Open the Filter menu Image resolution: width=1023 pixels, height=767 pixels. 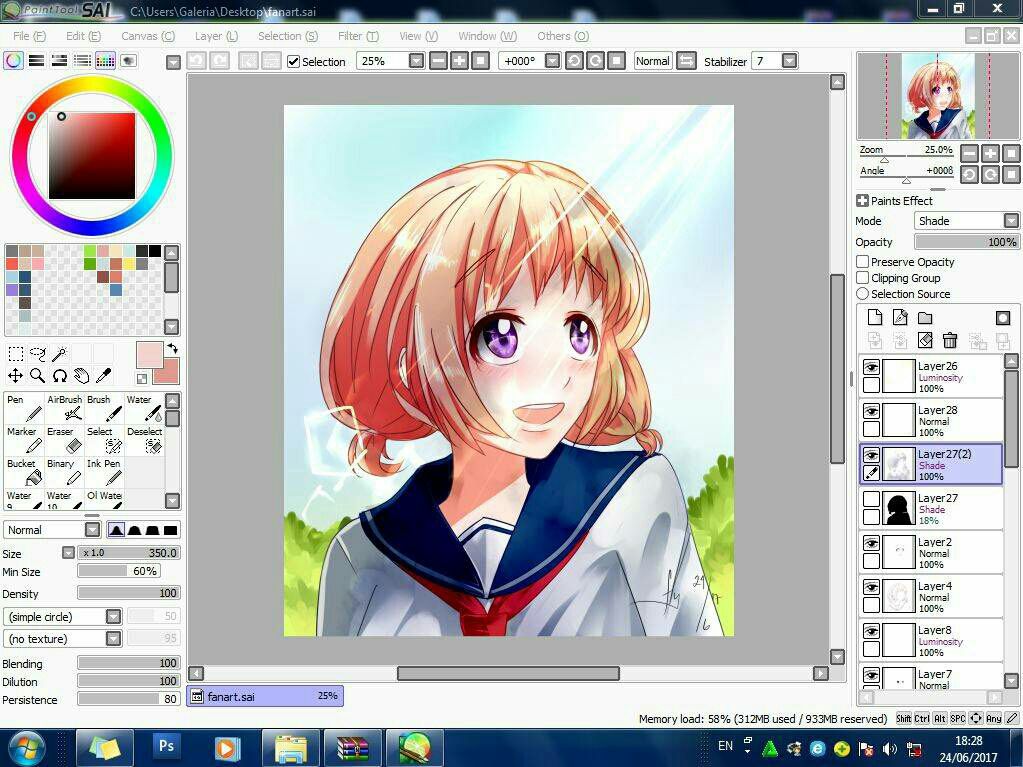coord(358,36)
